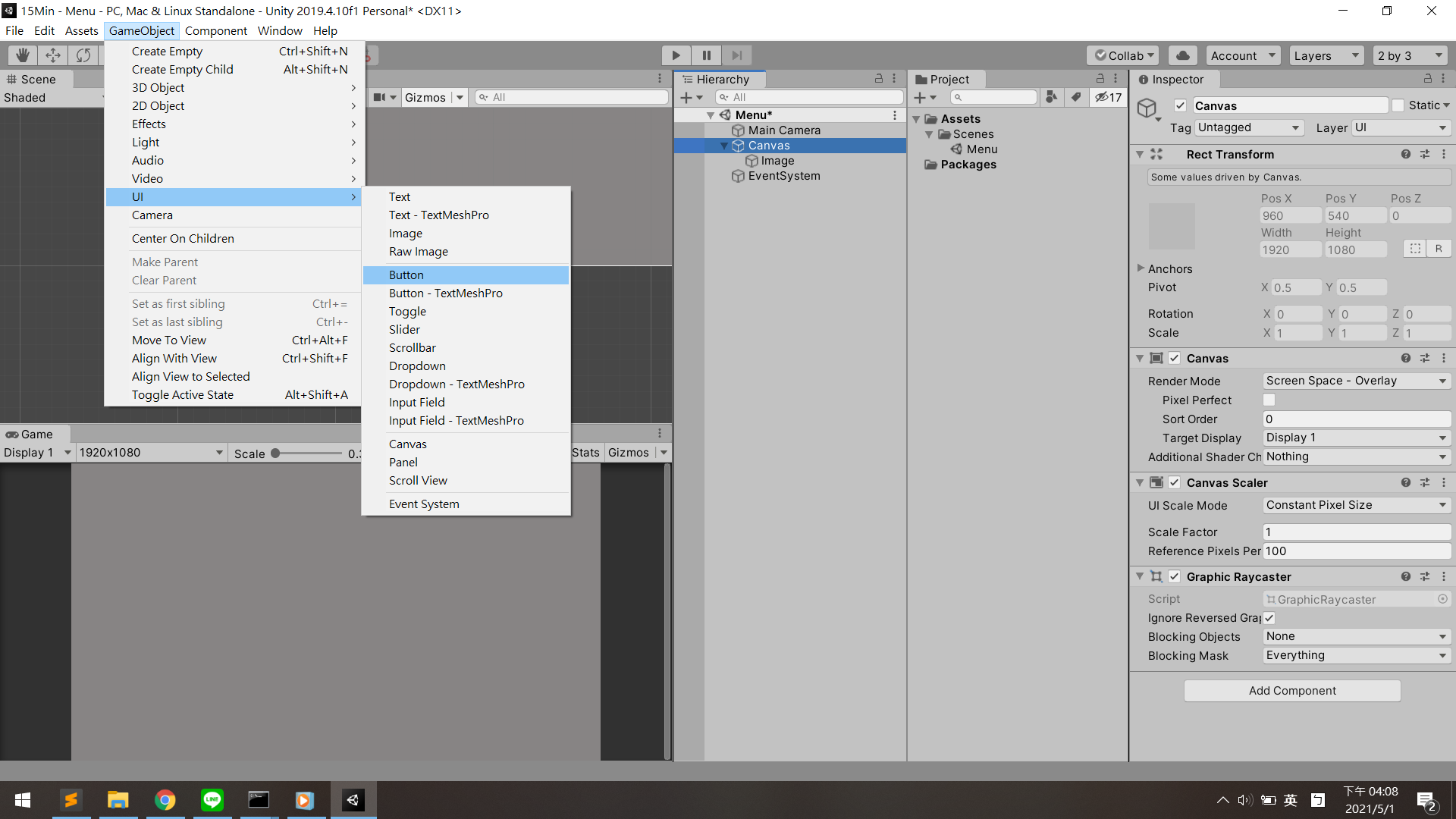Click the Step forward button
Image resolution: width=1456 pixels, height=819 pixels.
tap(736, 55)
